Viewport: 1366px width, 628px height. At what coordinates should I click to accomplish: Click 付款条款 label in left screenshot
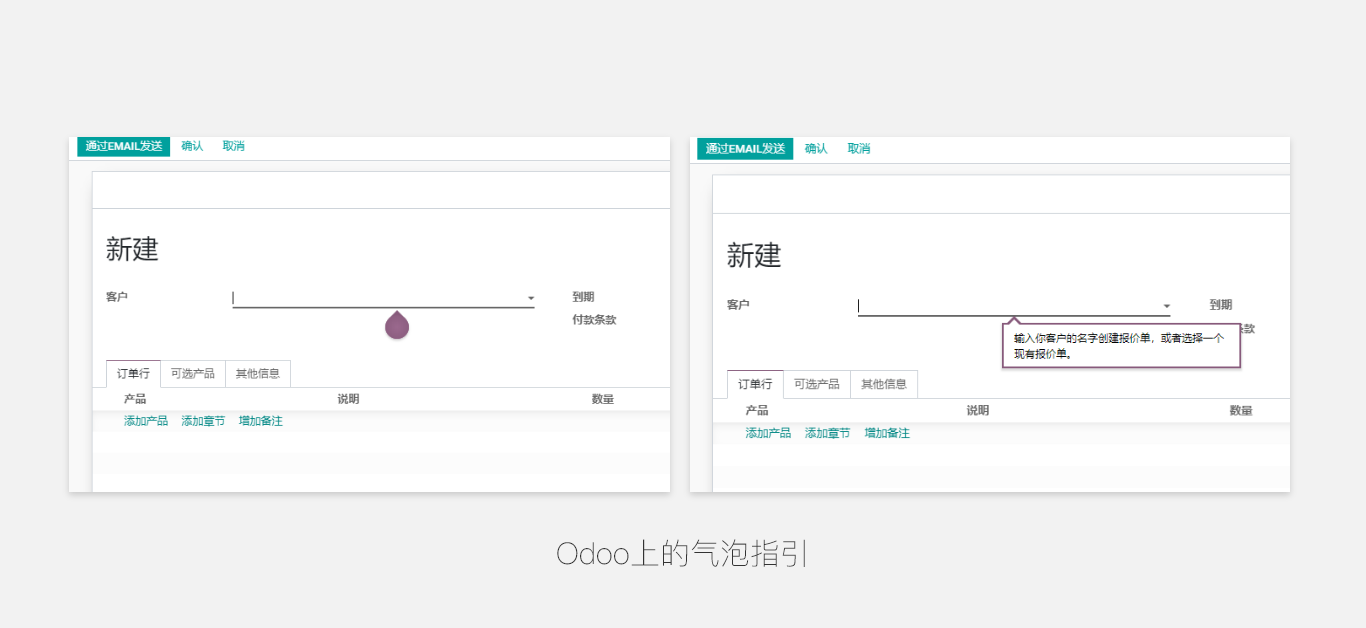pos(594,320)
